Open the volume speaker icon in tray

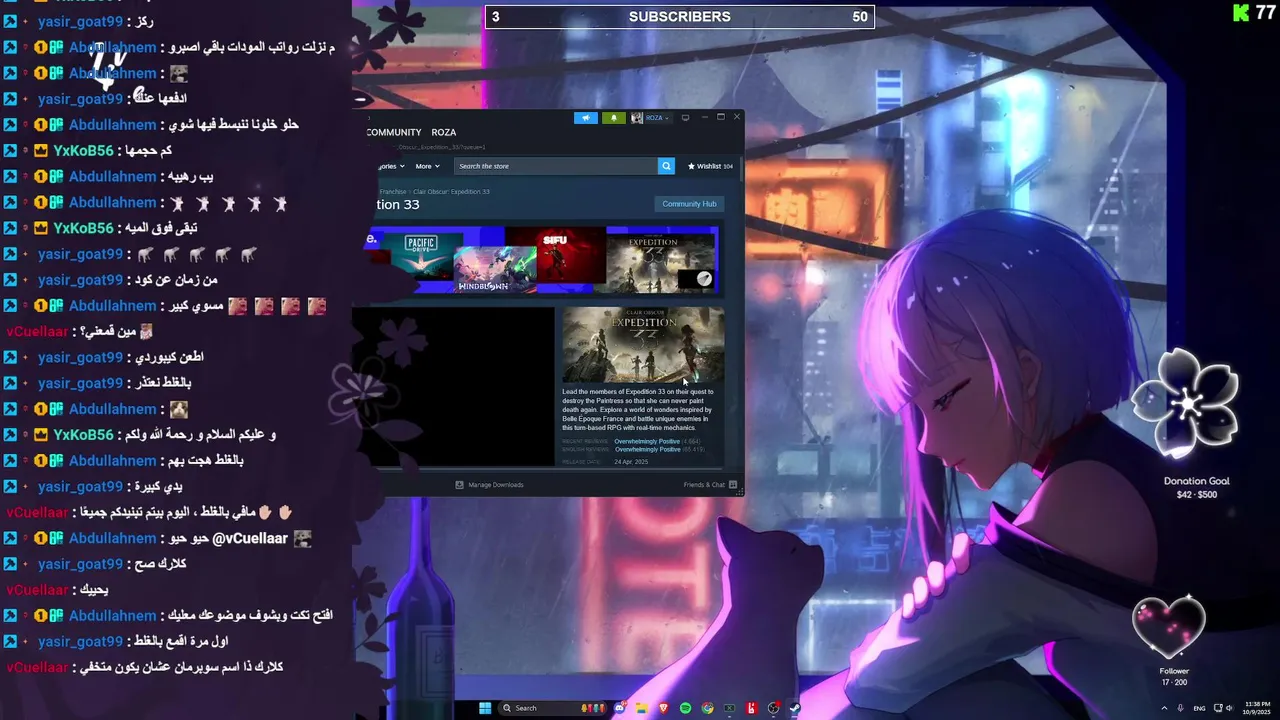click(1229, 708)
